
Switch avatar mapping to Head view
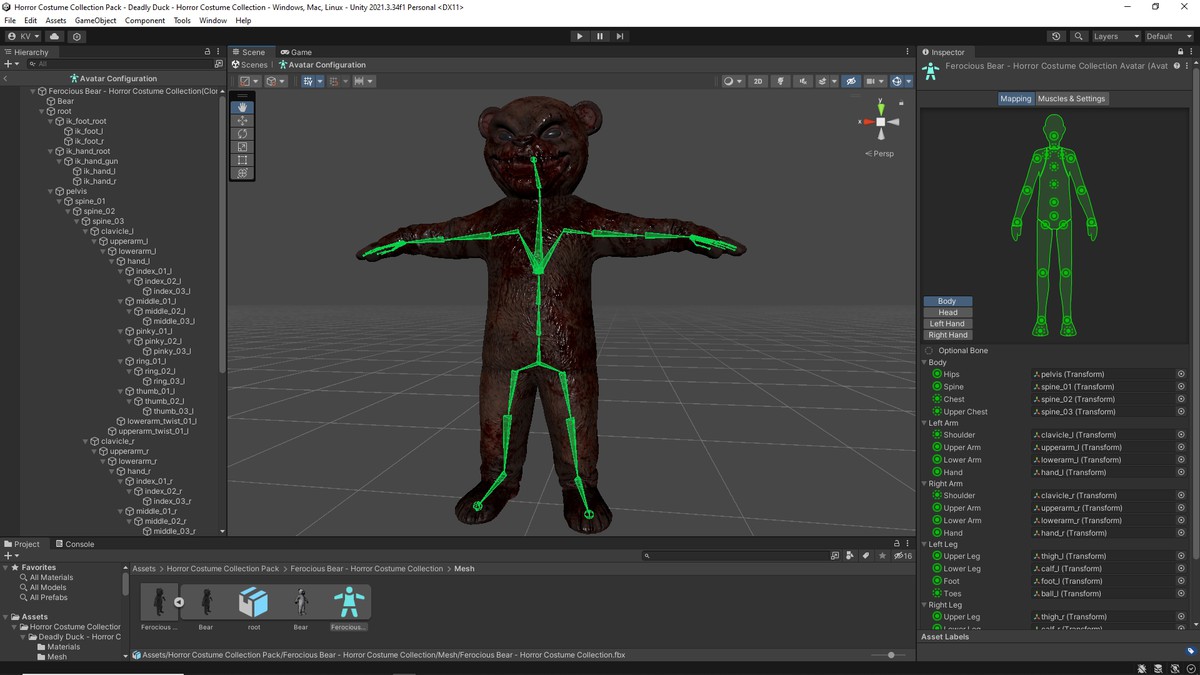pyautogui.click(x=946, y=312)
